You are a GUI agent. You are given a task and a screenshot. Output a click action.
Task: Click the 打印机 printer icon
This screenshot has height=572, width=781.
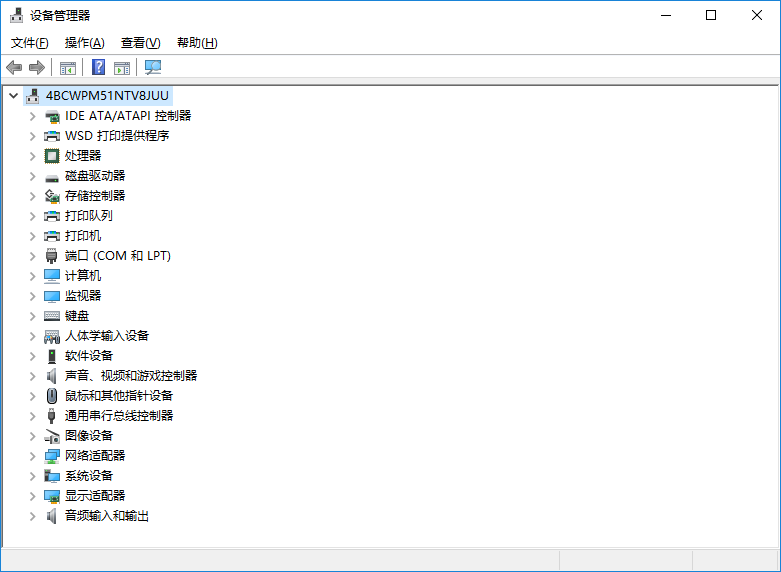[52, 235]
